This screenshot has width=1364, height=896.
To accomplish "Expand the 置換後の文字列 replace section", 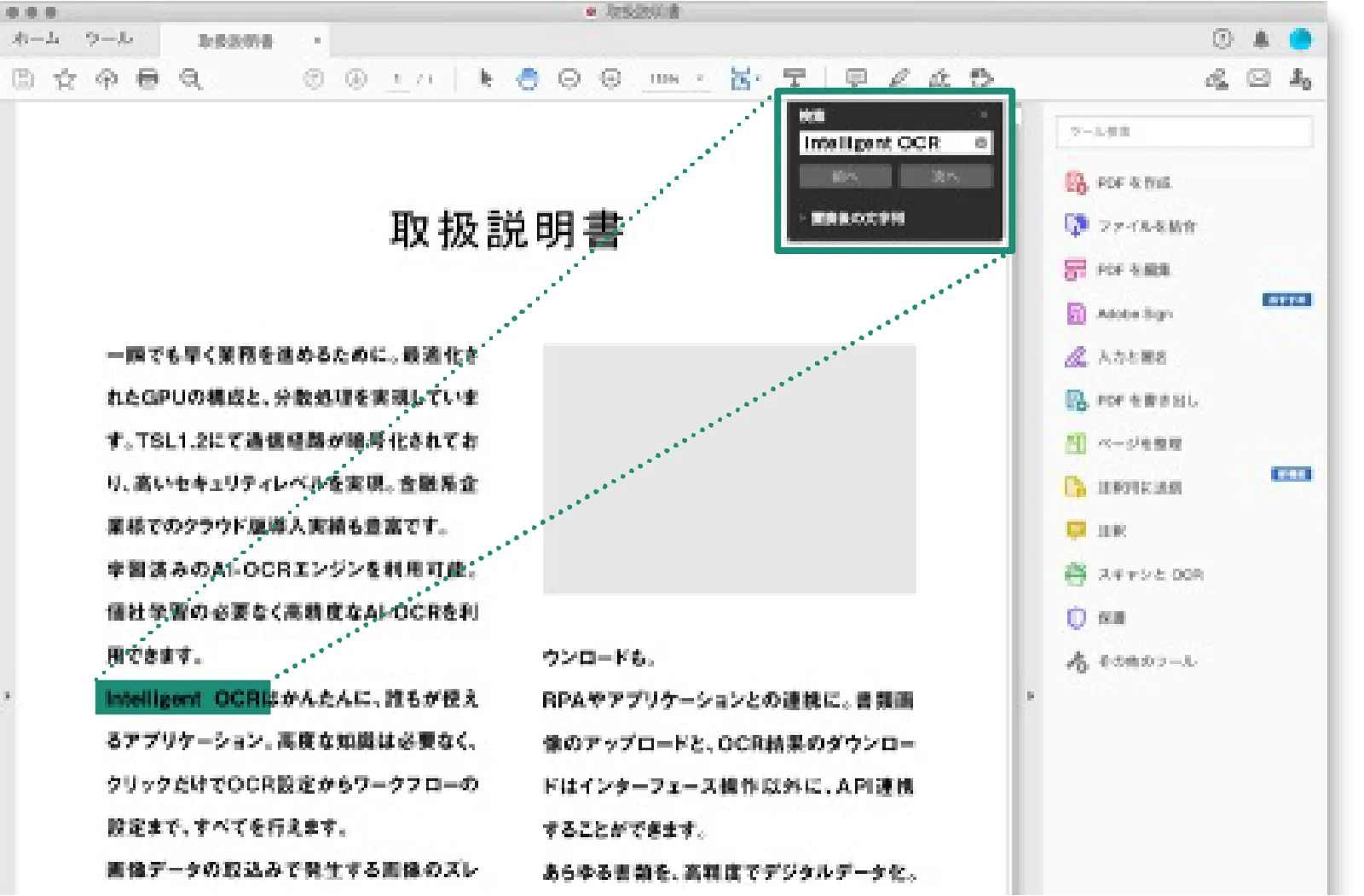I will tap(852, 218).
